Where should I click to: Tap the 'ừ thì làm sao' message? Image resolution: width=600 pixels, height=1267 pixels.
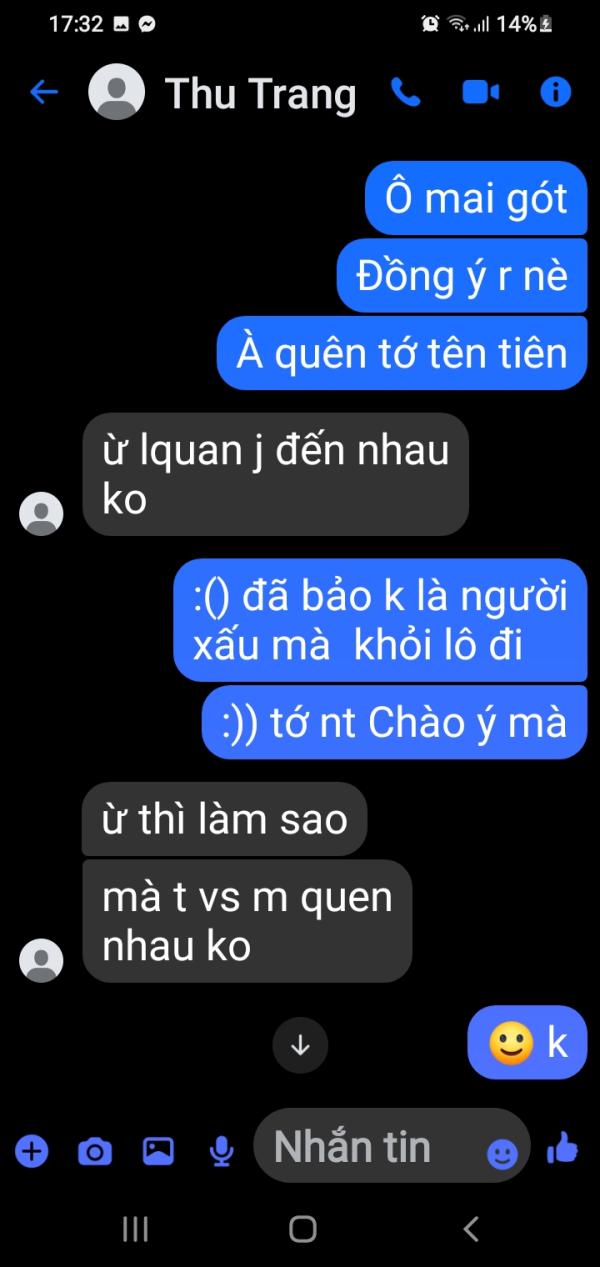pyautogui.click(x=225, y=819)
